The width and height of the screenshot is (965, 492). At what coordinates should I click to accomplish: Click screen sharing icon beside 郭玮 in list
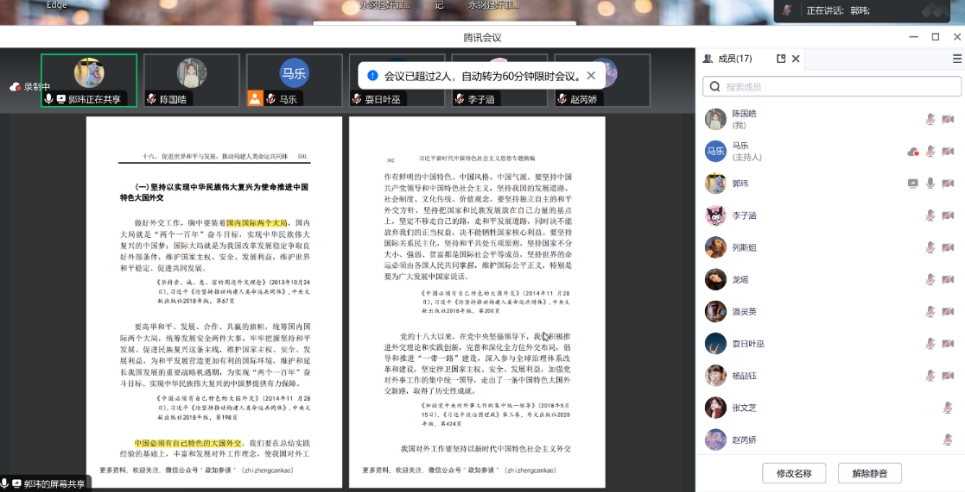click(x=912, y=183)
